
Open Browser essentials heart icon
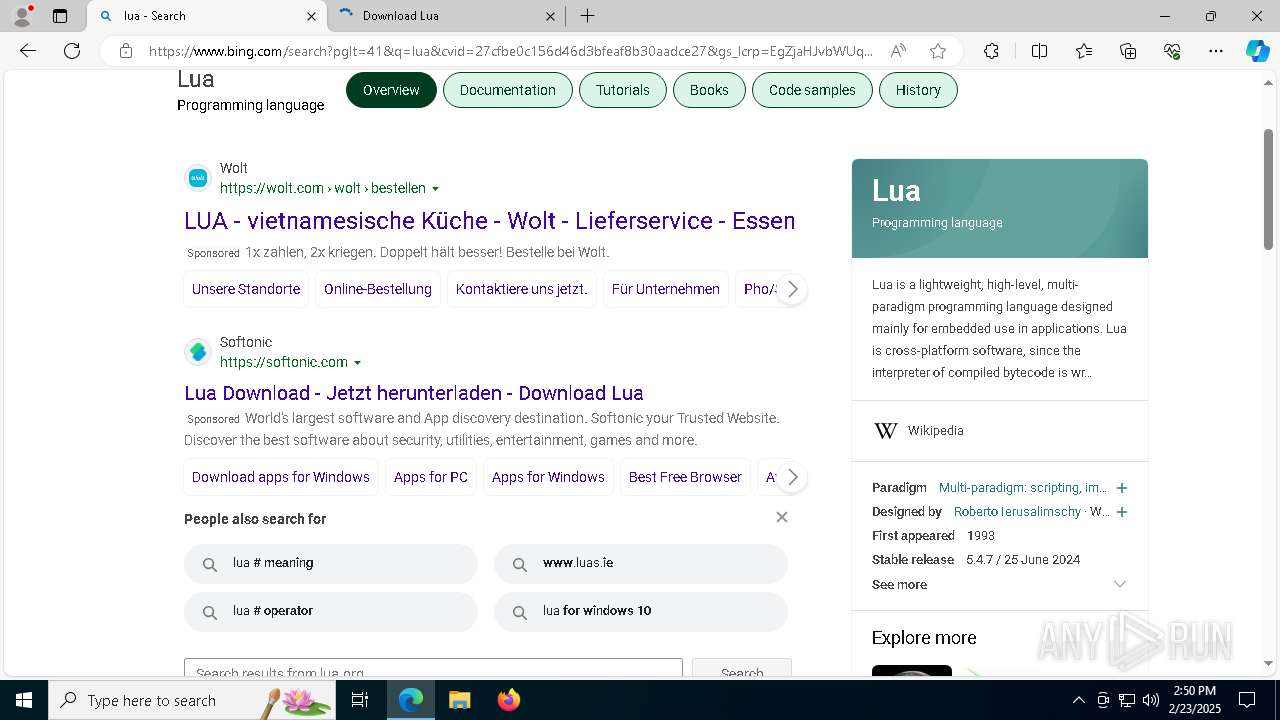(x=1172, y=51)
